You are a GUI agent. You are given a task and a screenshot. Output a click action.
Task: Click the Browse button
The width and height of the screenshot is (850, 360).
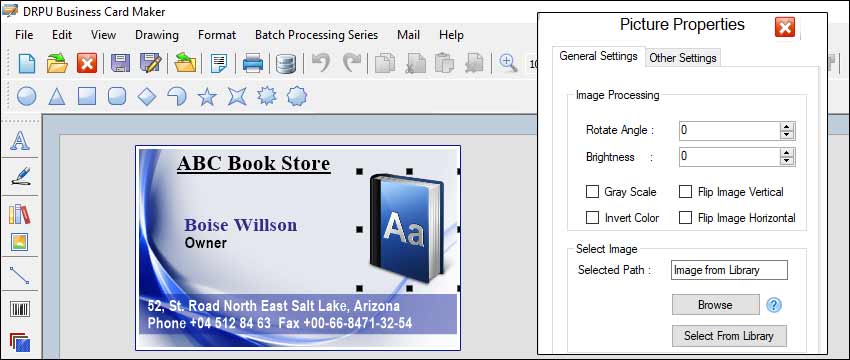pos(716,305)
